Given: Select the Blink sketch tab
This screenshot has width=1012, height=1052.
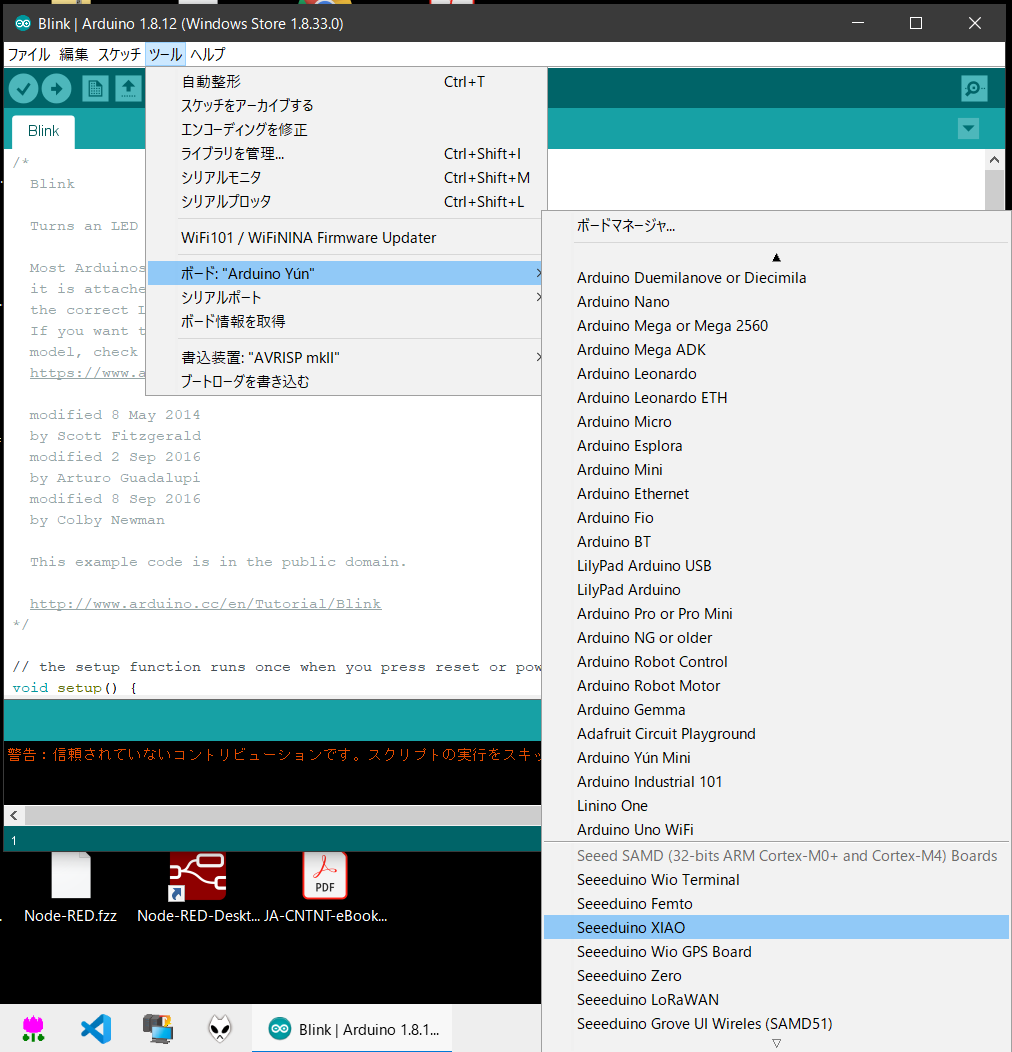Looking at the screenshot, I should click(44, 131).
